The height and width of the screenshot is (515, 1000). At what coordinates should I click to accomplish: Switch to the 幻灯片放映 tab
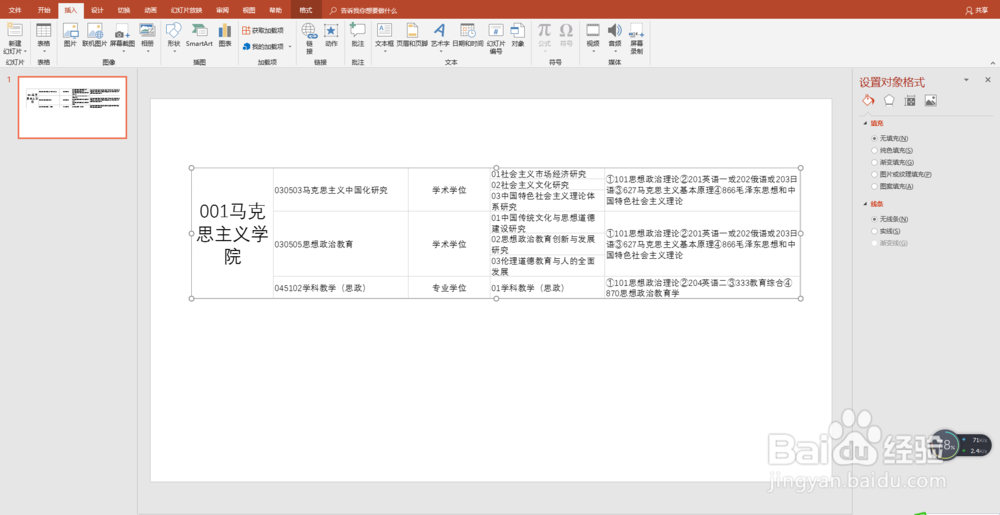pyautogui.click(x=187, y=10)
